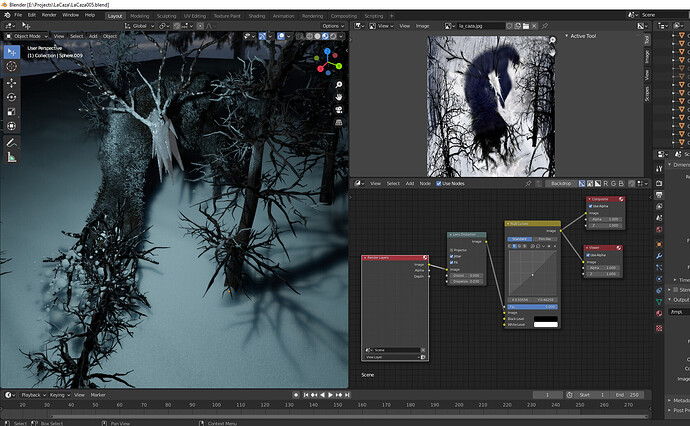Screen dimensions: 690x426
Task: Click the viewport zoom magnifier icon
Action: tap(339, 84)
